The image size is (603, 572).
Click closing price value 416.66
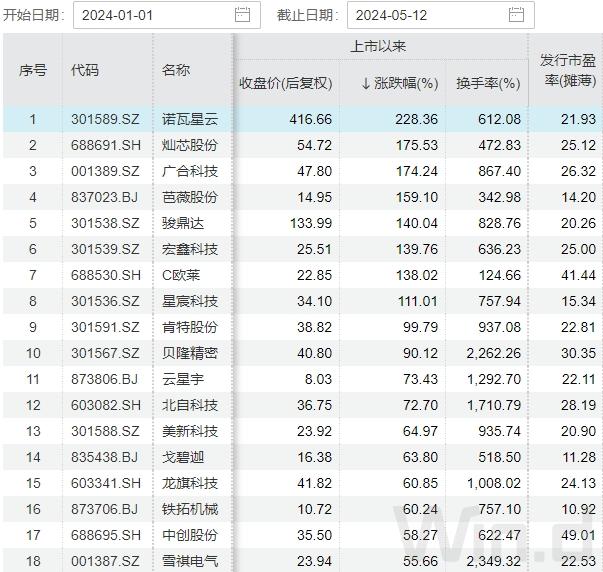click(x=311, y=119)
